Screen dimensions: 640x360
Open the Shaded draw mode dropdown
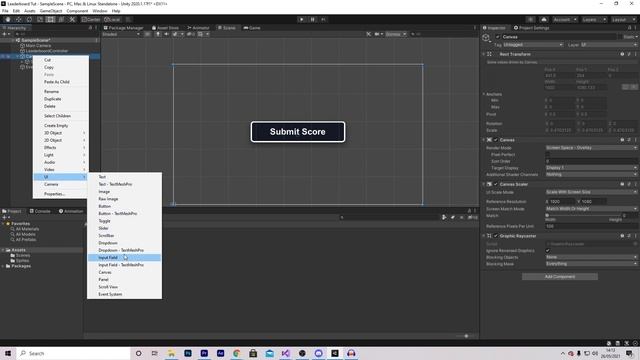point(121,34)
